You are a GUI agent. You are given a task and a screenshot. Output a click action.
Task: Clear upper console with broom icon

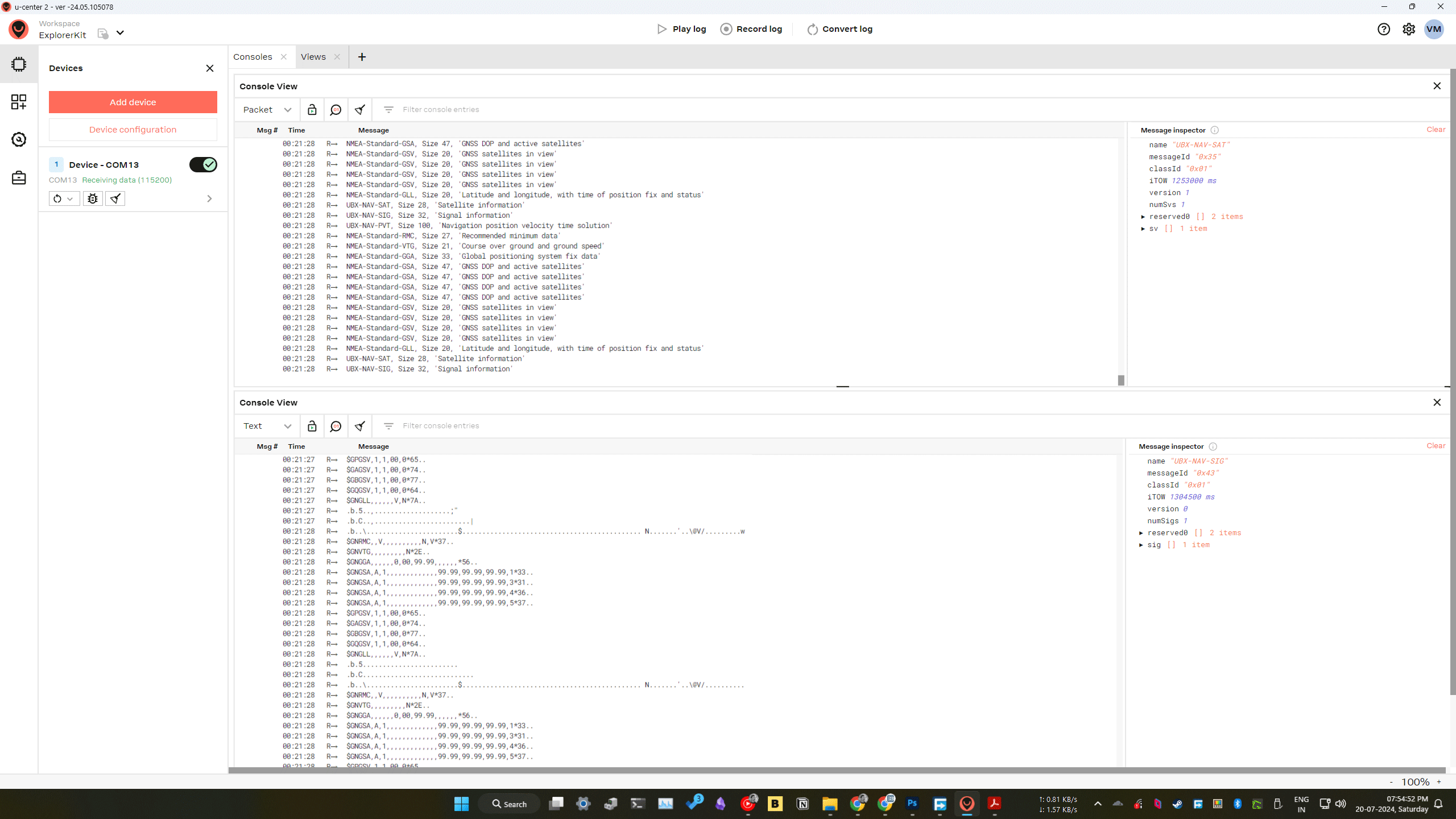click(360, 110)
